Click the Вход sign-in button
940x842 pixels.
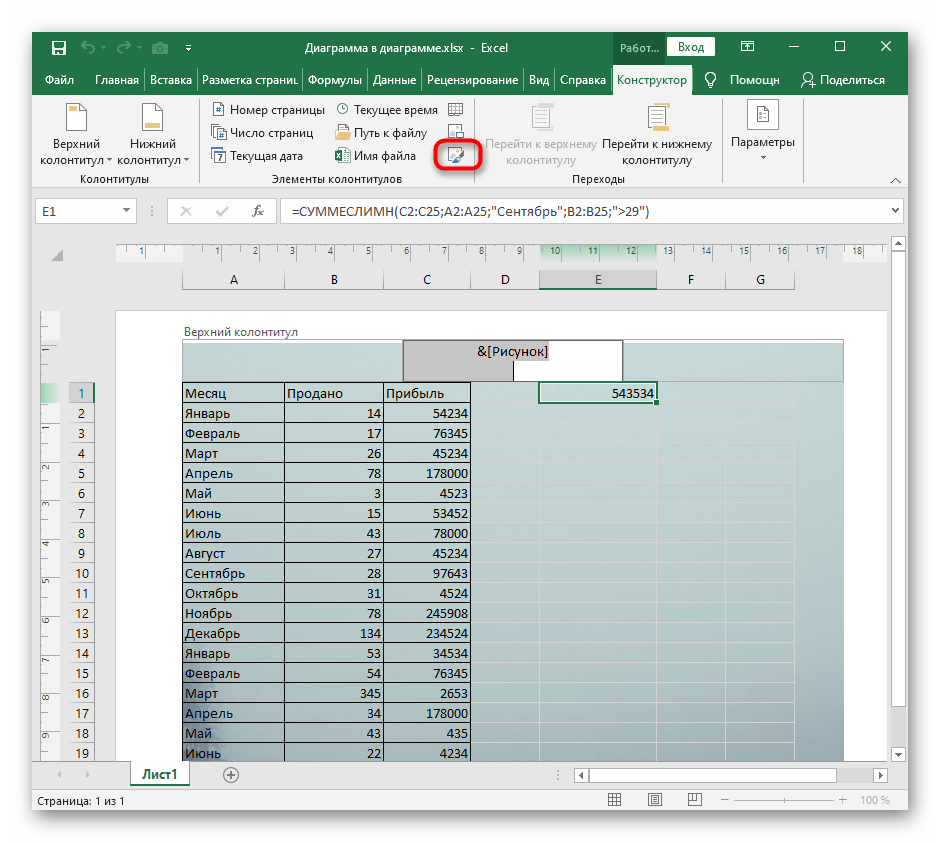pos(691,47)
